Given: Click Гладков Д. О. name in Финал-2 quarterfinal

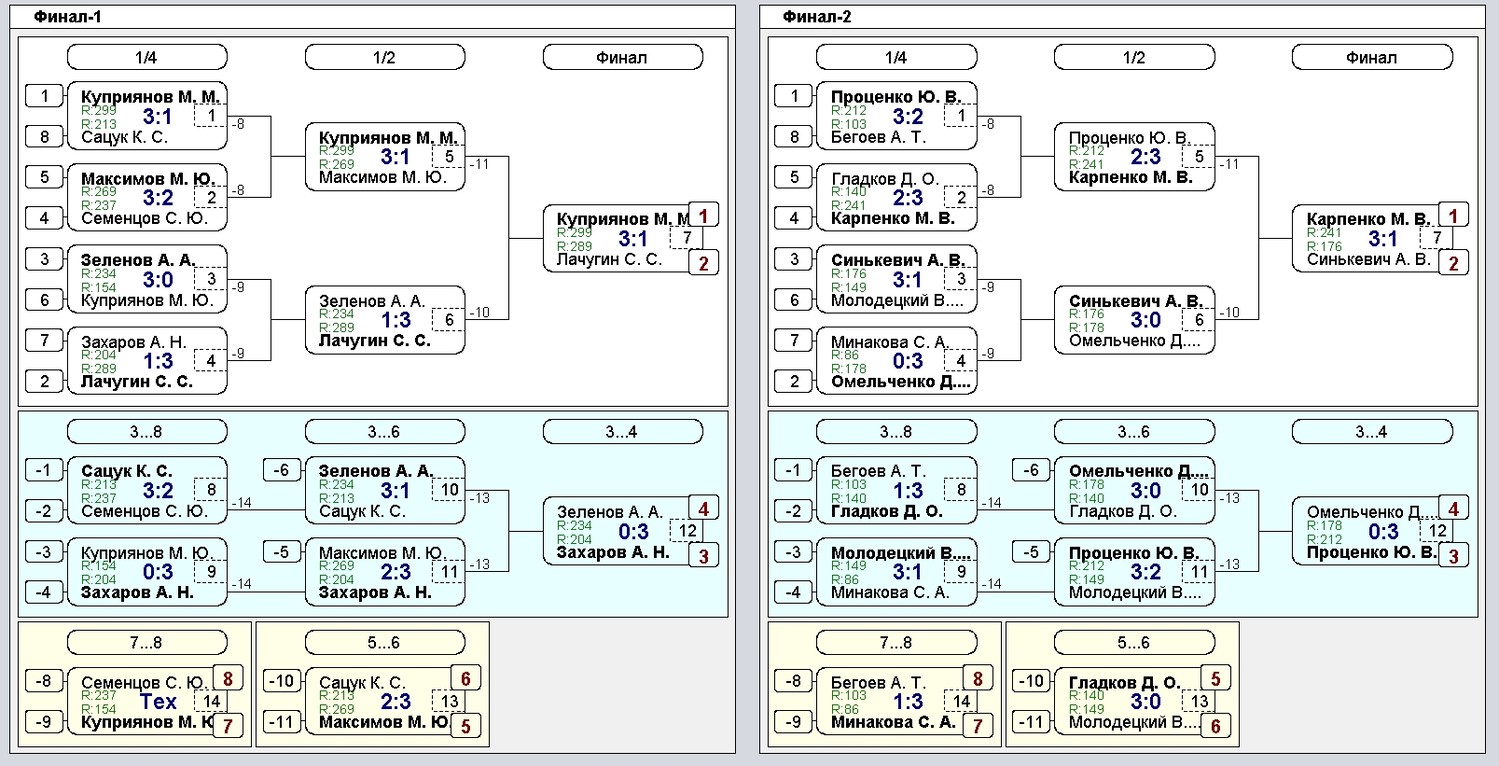Looking at the screenshot, I should pyautogui.click(x=885, y=178).
